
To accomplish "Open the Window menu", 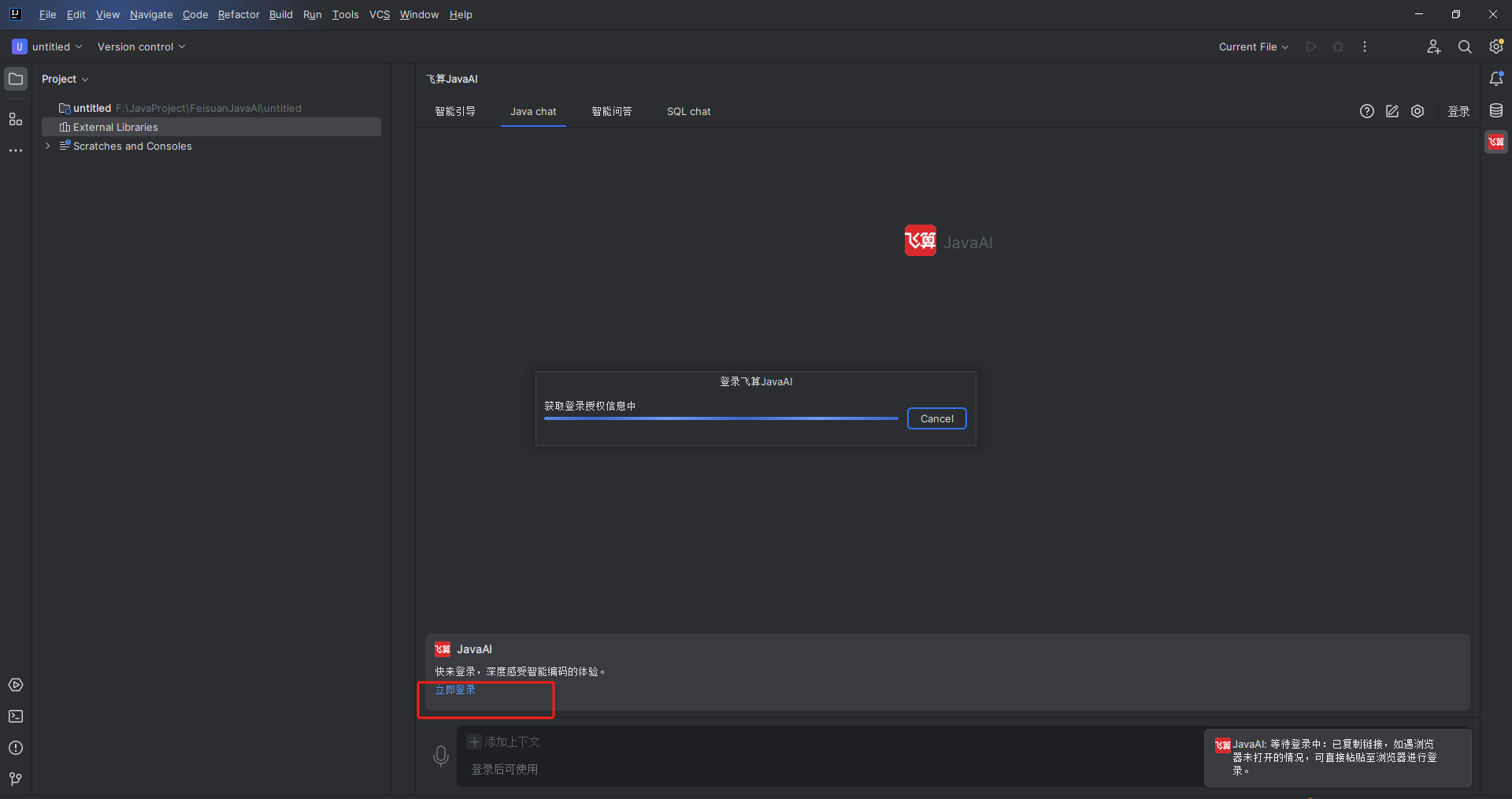I will [419, 14].
